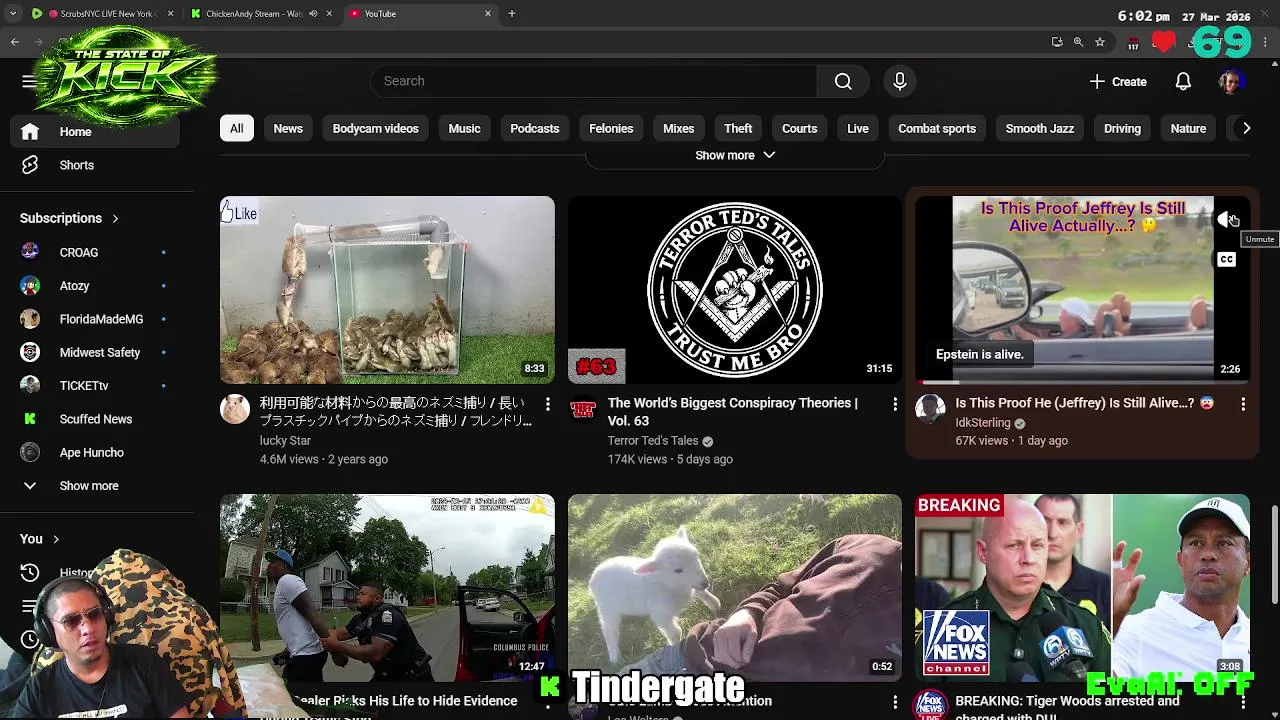Select the Driving category chip
1280x720 pixels.
(x=1122, y=128)
